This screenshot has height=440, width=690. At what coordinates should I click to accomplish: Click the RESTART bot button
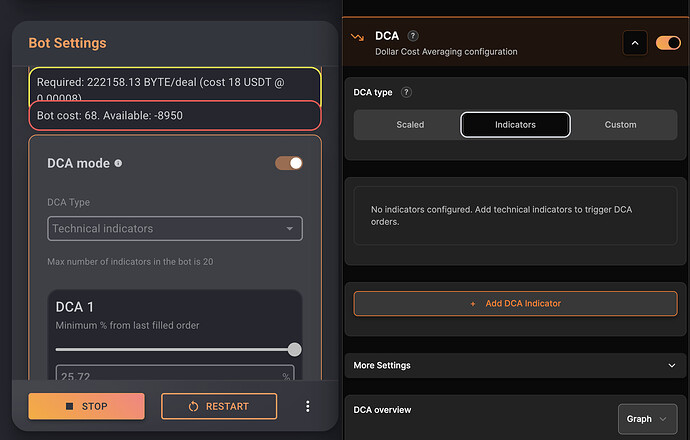[219, 406]
